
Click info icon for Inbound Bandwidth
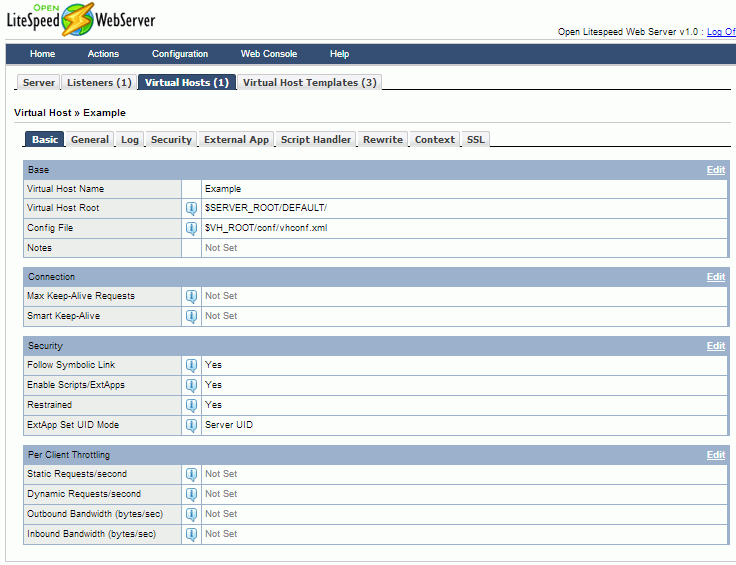pyautogui.click(x=191, y=534)
